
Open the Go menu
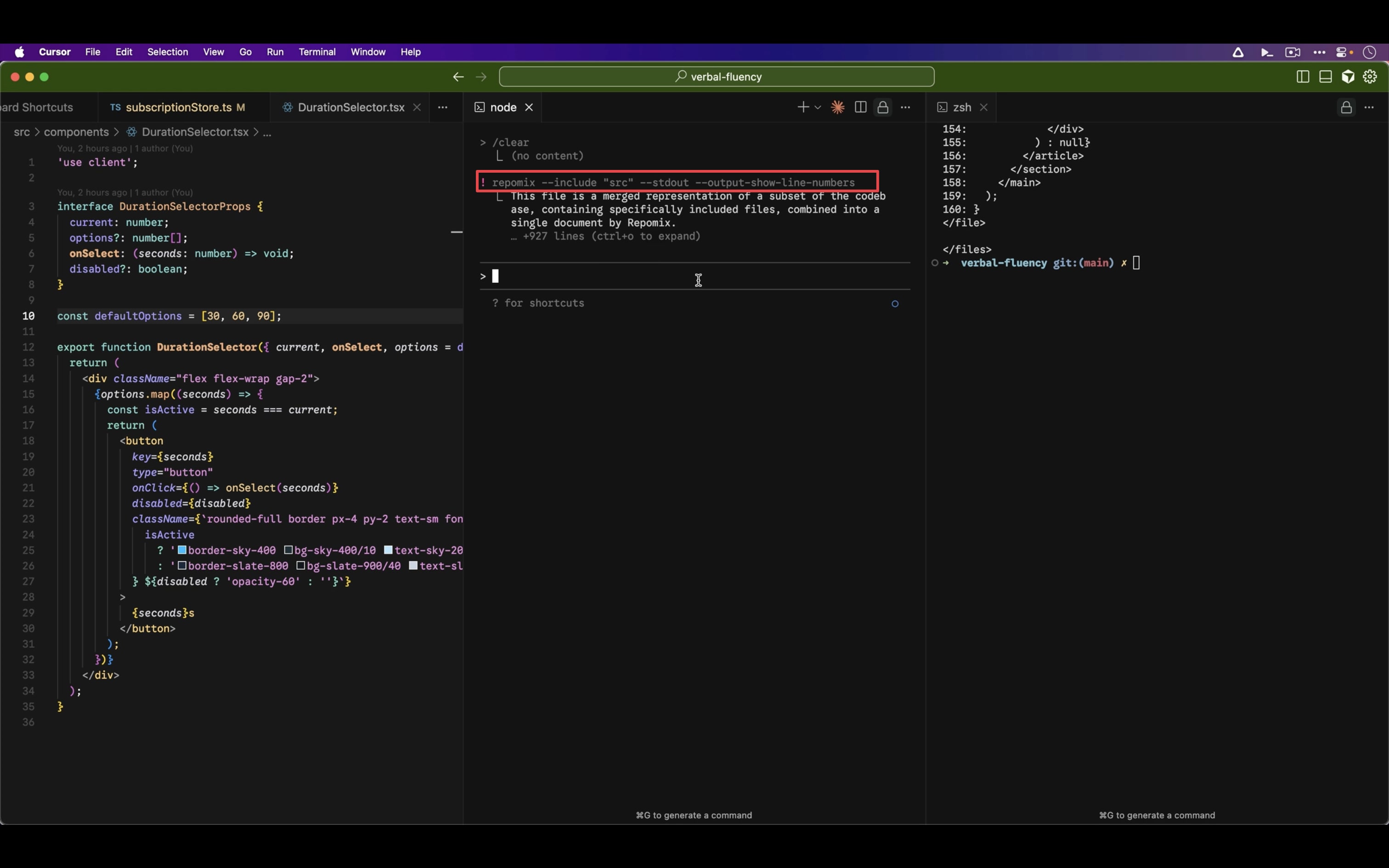pyautogui.click(x=245, y=52)
